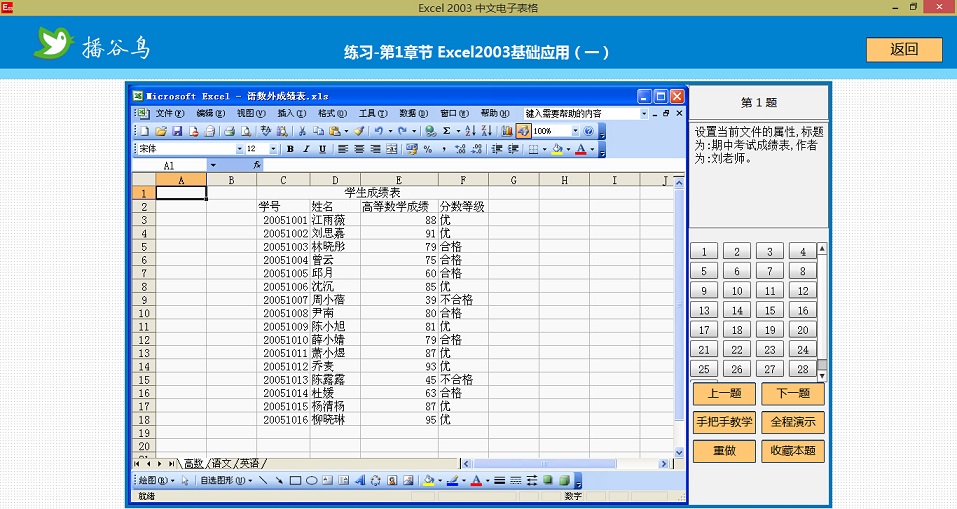This screenshot has height=509, width=957.
Task: Click the Cut scissors icon
Action: tap(302, 131)
